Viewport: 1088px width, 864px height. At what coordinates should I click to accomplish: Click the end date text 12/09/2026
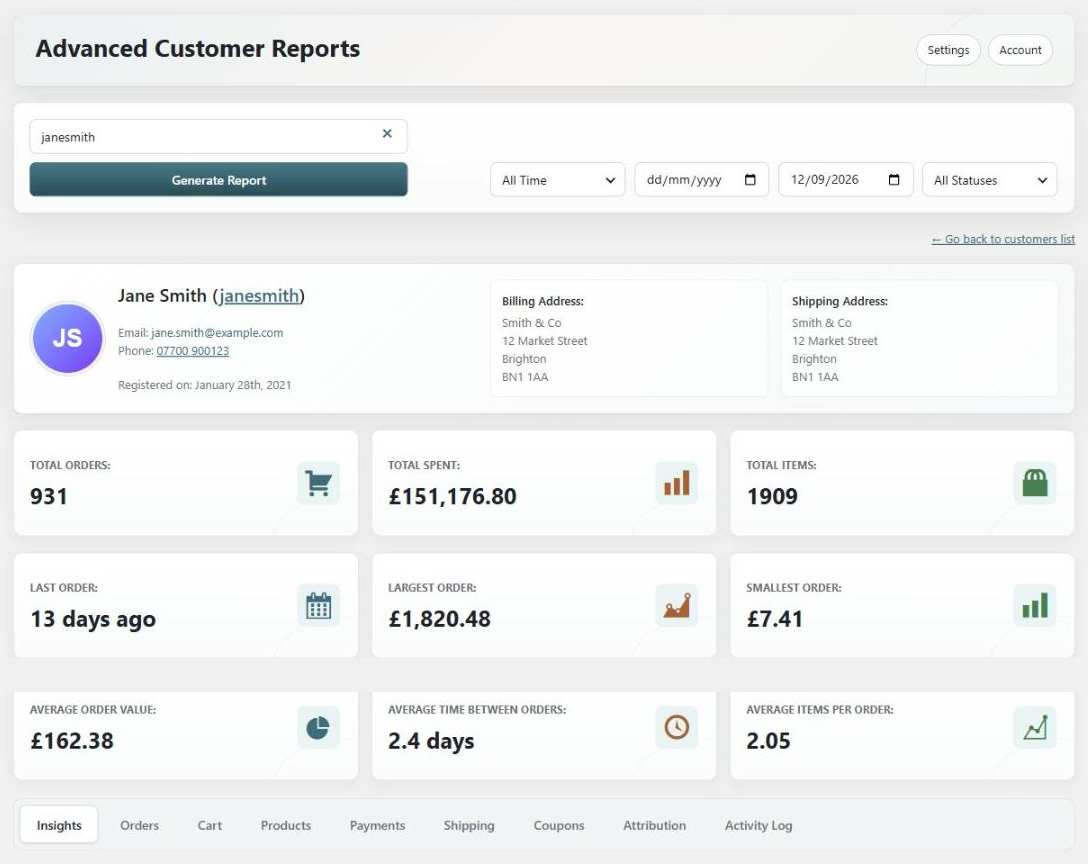[x=824, y=180]
